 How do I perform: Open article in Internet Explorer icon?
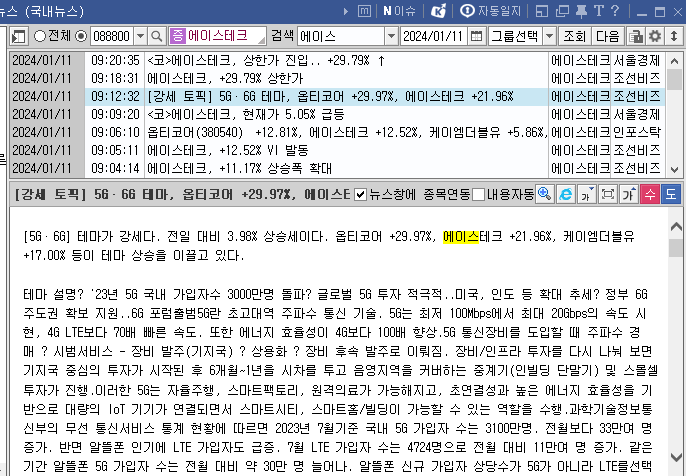click(566, 194)
